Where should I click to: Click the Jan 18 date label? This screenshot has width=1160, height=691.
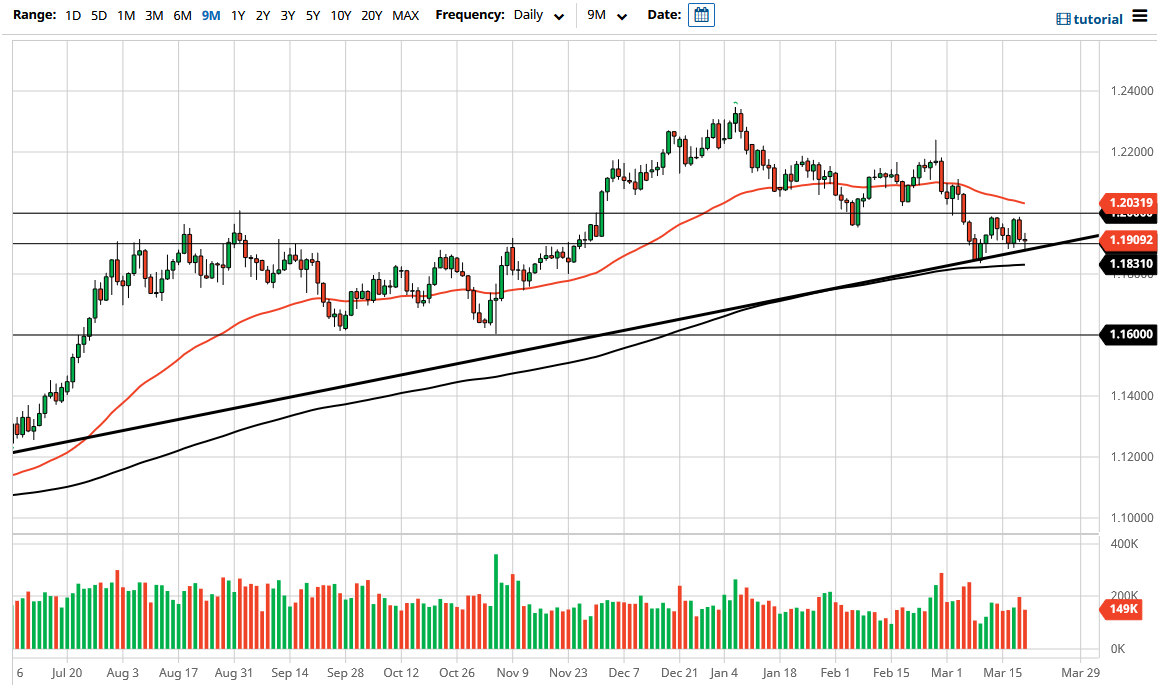click(x=780, y=673)
